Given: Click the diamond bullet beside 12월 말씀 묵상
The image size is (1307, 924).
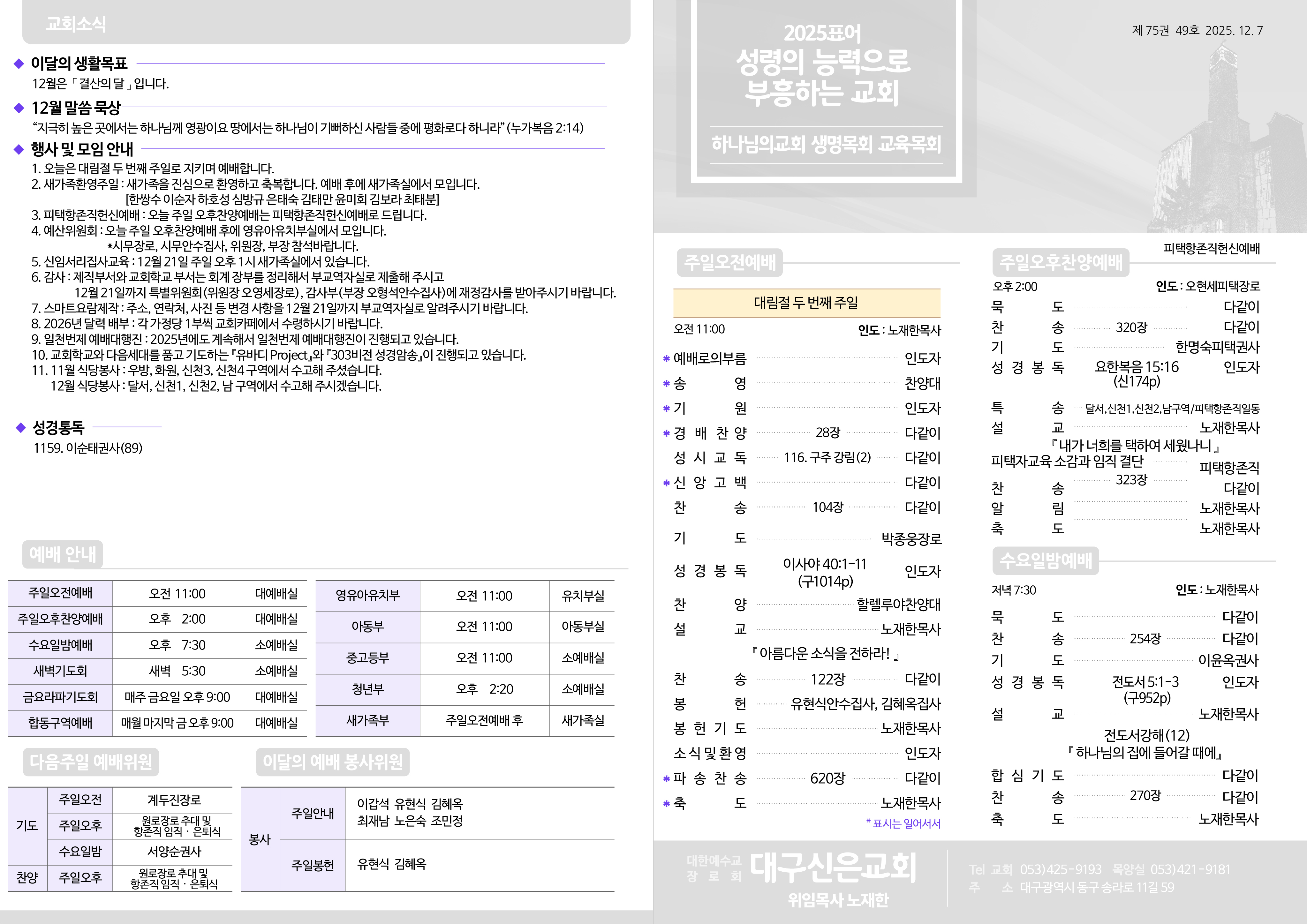Looking at the screenshot, I should pos(19,108).
